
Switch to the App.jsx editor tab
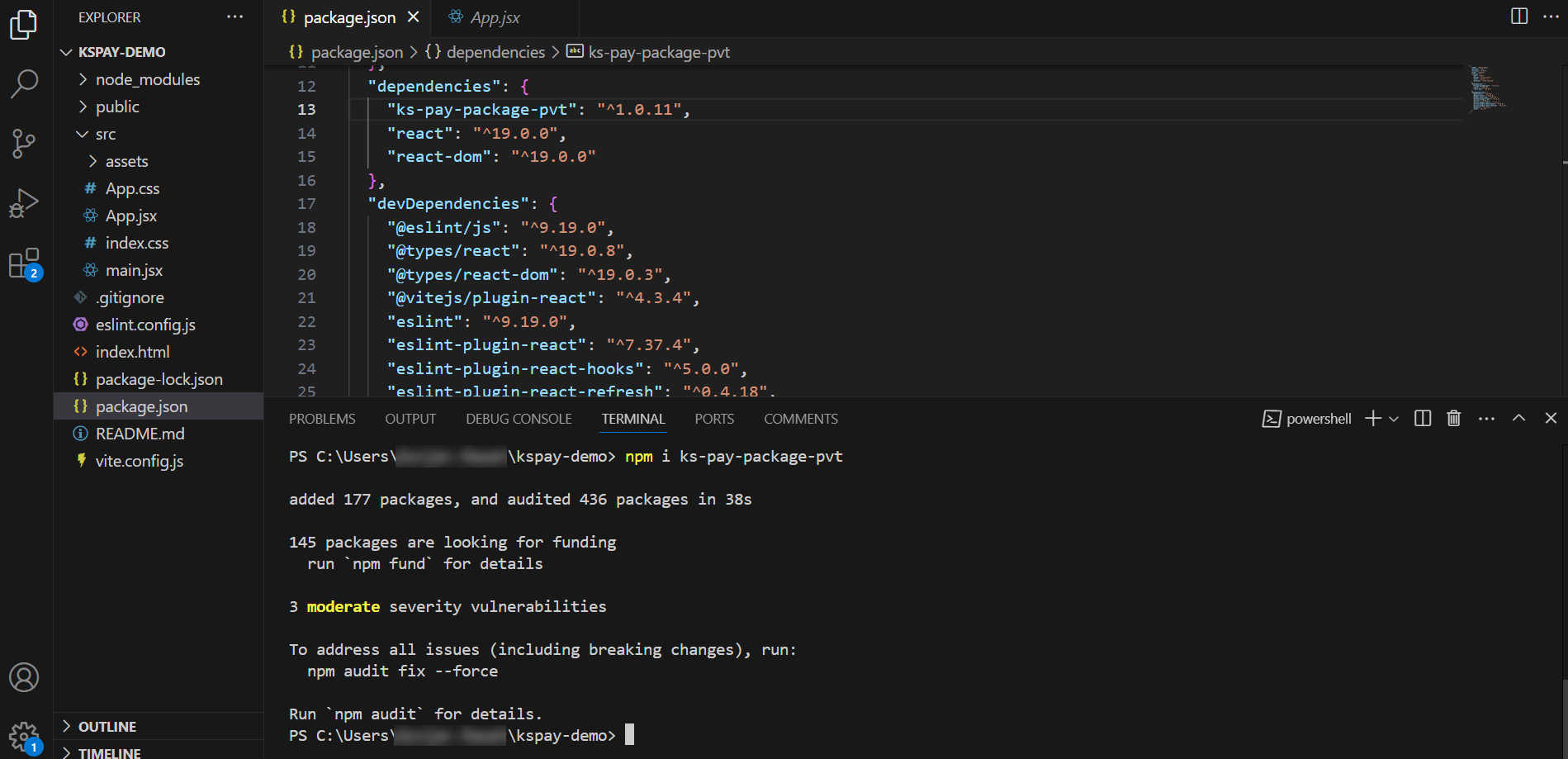494,17
